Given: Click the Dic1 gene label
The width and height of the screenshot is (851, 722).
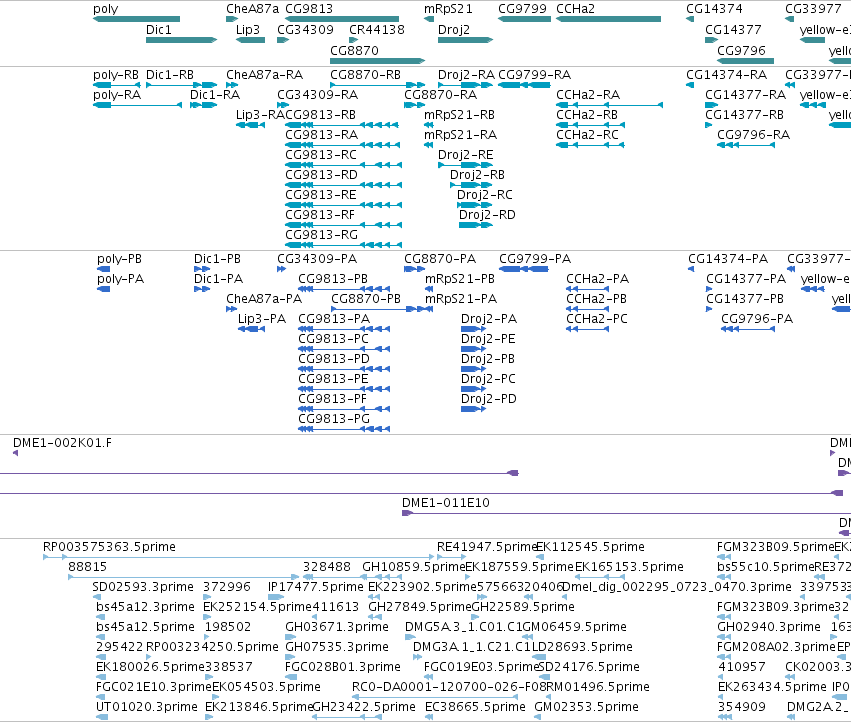Looking at the screenshot, I should tap(158, 30).
